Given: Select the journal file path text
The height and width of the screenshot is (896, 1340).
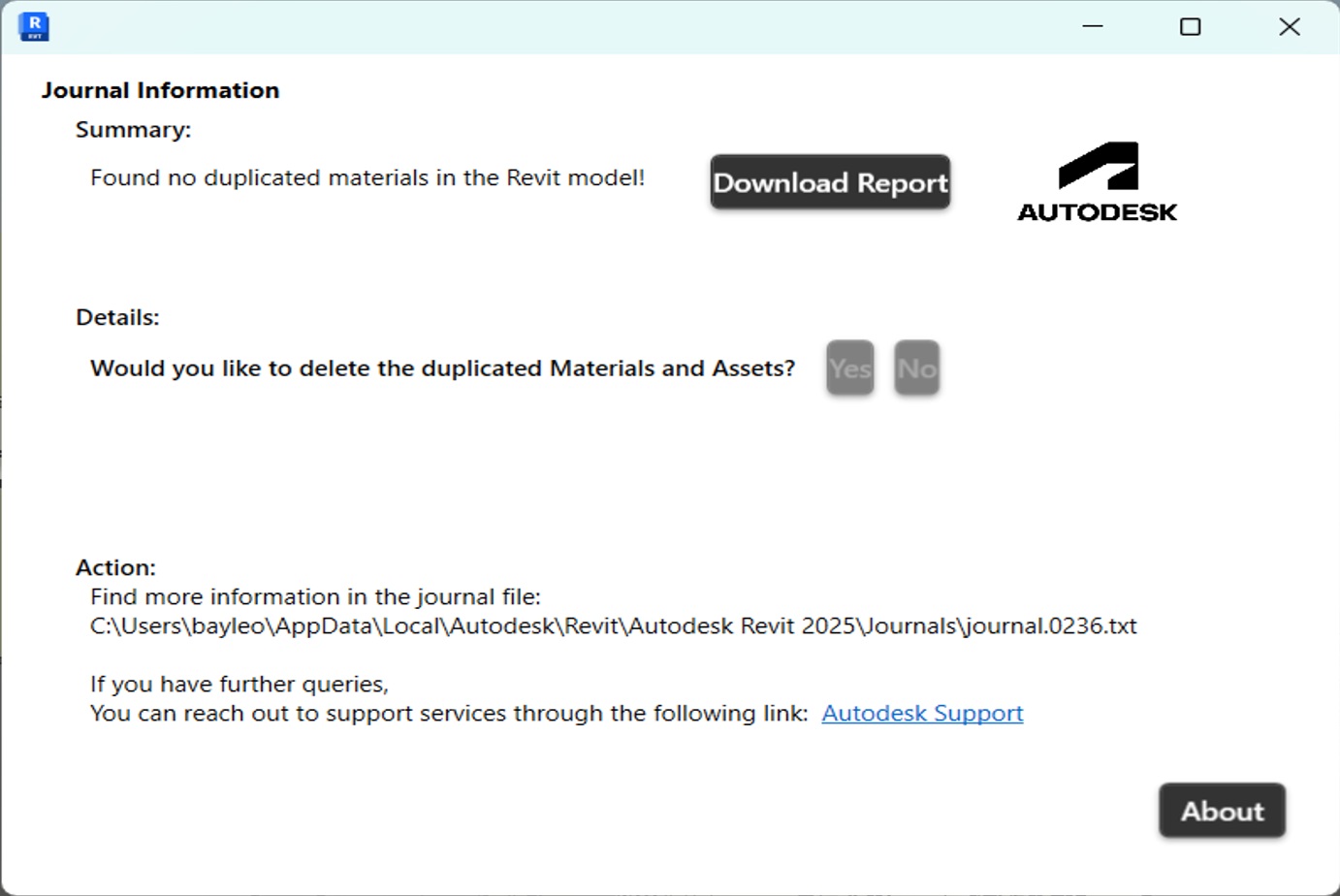Looking at the screenshot, I should (613, 625).
